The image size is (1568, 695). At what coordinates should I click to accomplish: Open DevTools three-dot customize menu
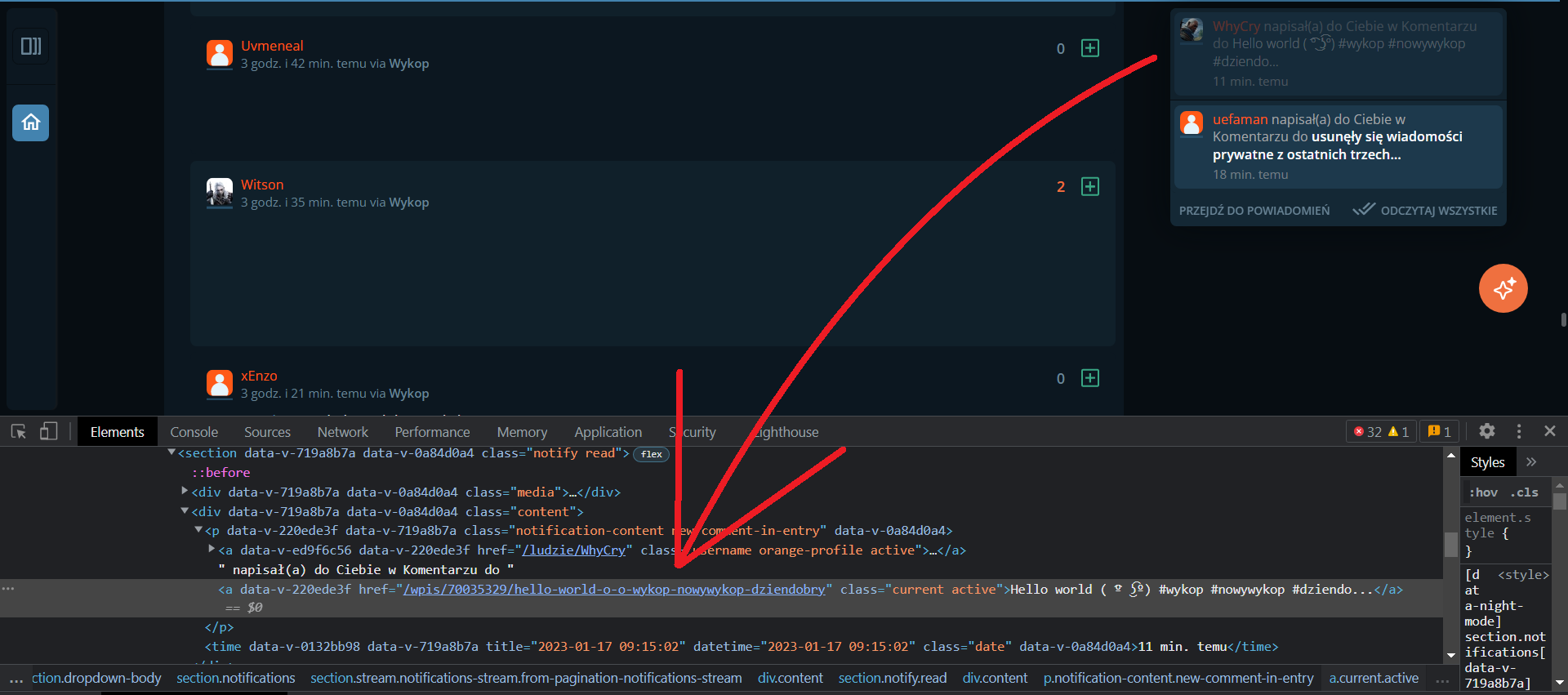point(1518,431)
